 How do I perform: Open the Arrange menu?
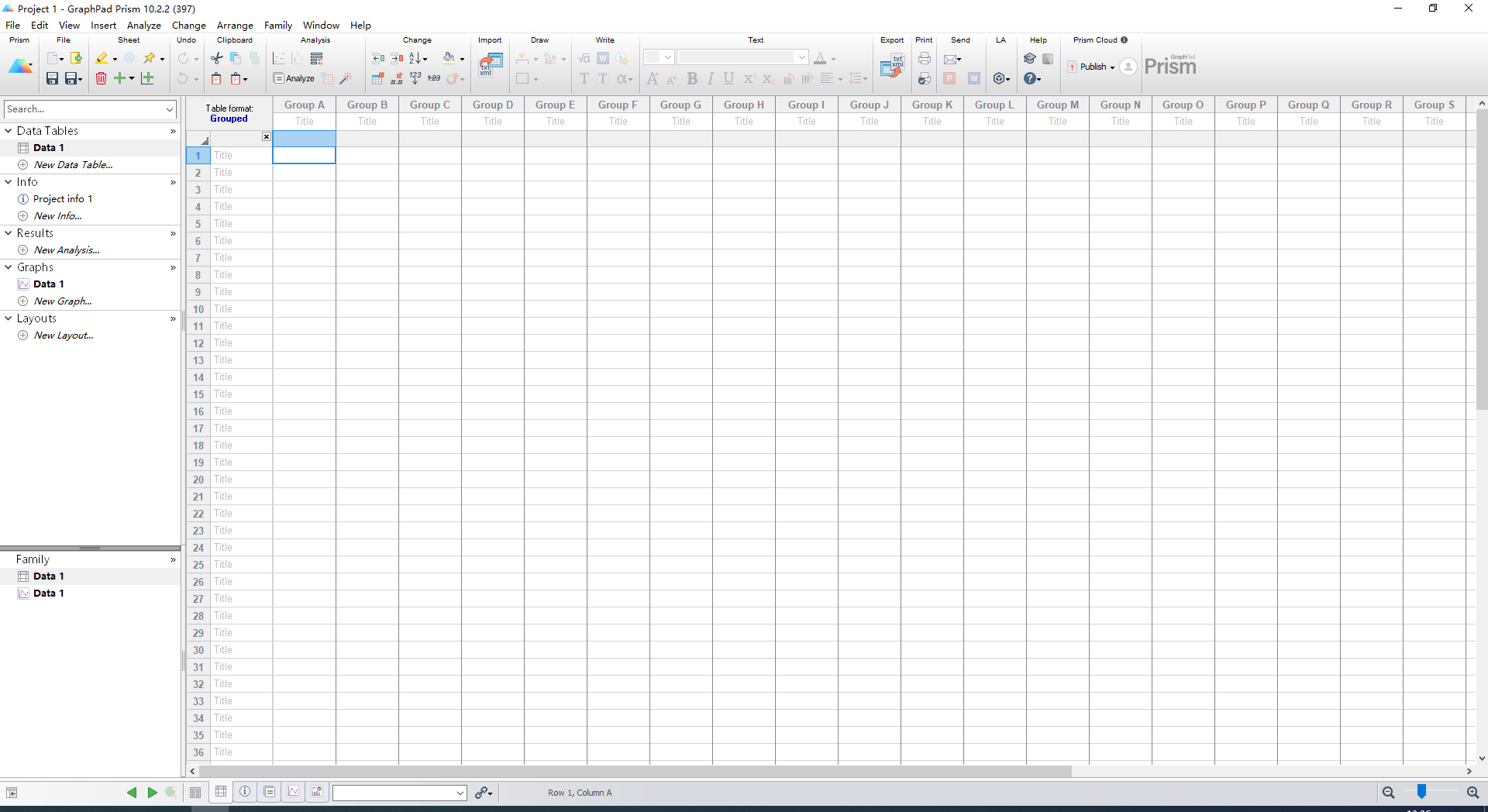[235, 25]
